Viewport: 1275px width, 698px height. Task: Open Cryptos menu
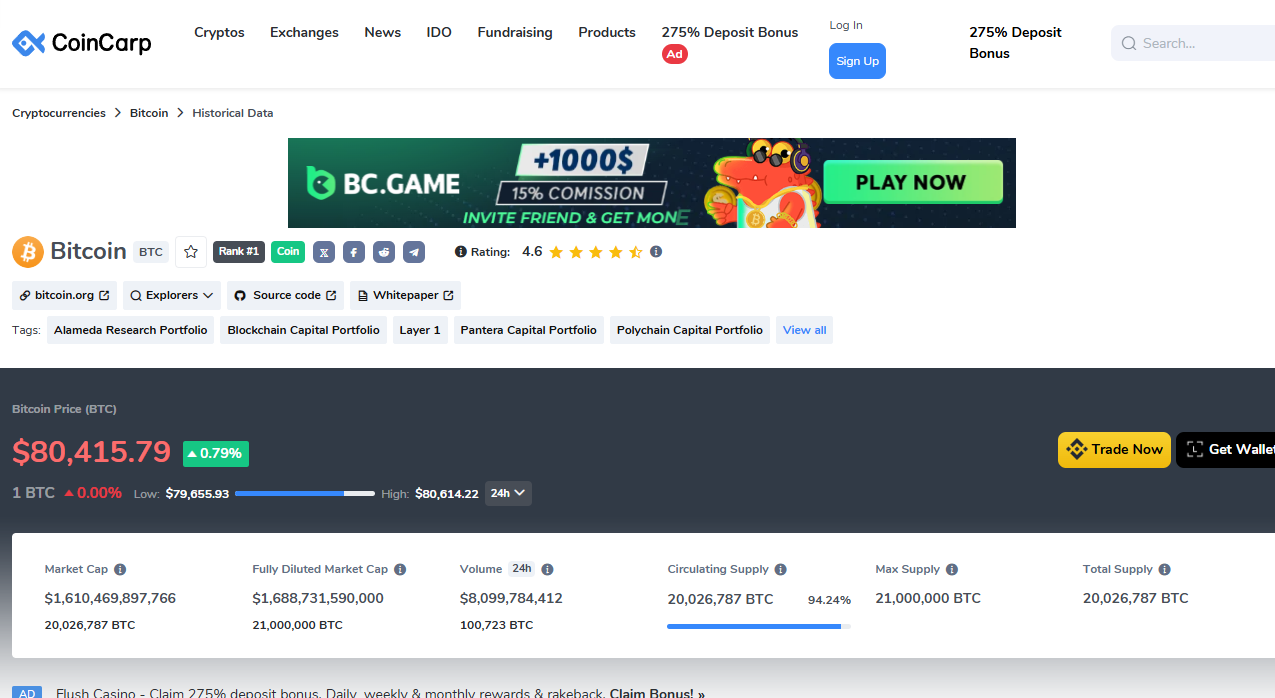tap(219, 32)
